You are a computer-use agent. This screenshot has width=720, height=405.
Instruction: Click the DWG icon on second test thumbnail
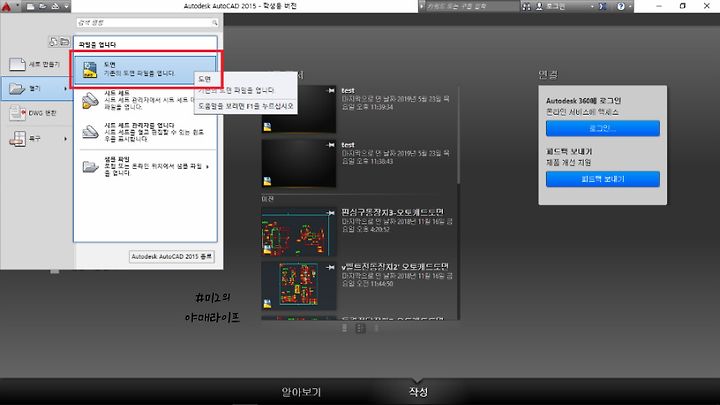[x=267, y=181]
